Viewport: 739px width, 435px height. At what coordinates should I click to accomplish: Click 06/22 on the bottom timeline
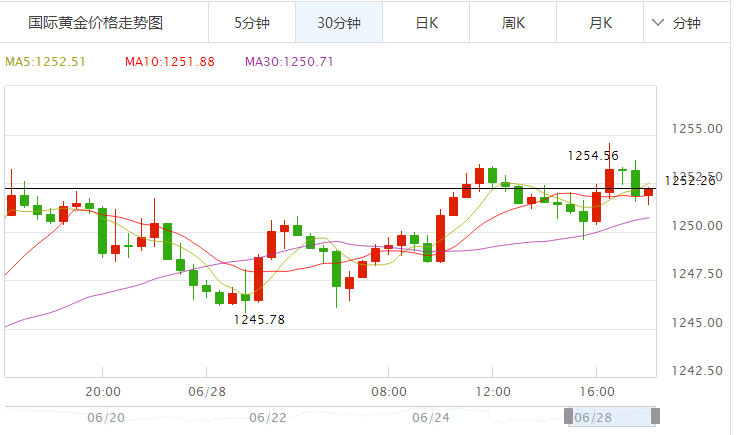click(268, 417)
